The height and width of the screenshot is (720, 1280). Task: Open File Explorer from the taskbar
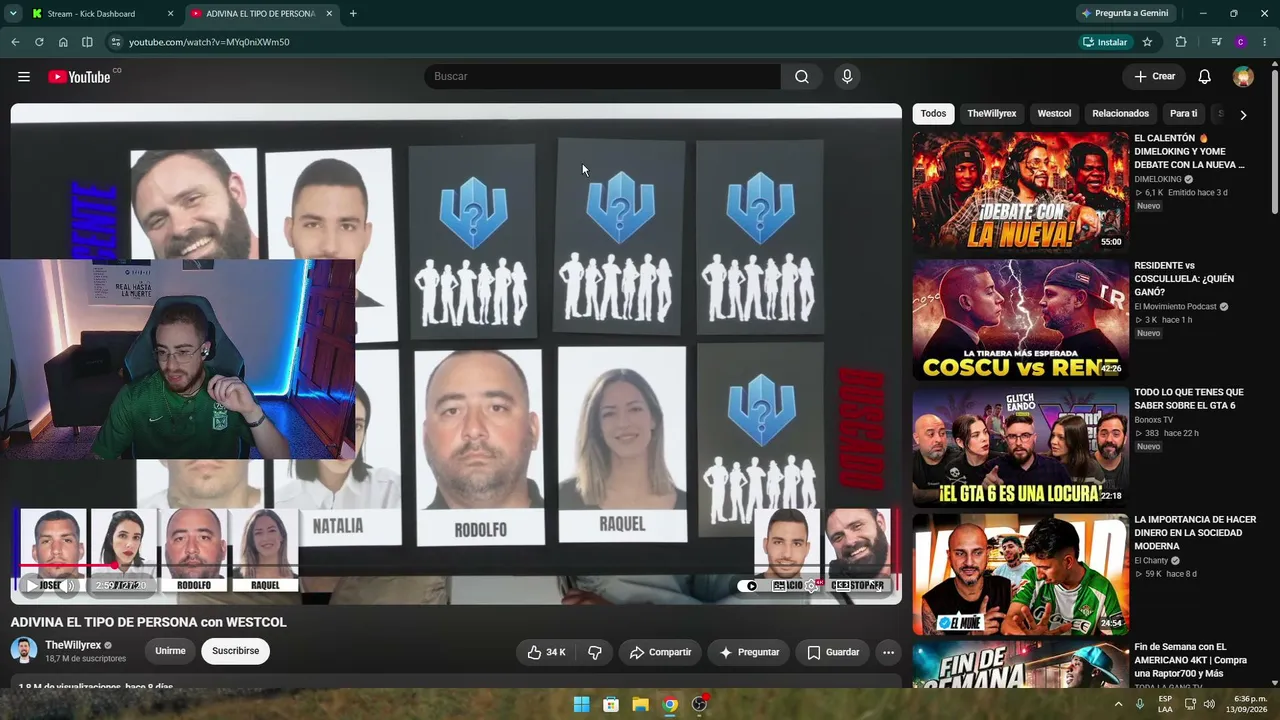pos(640,704)
